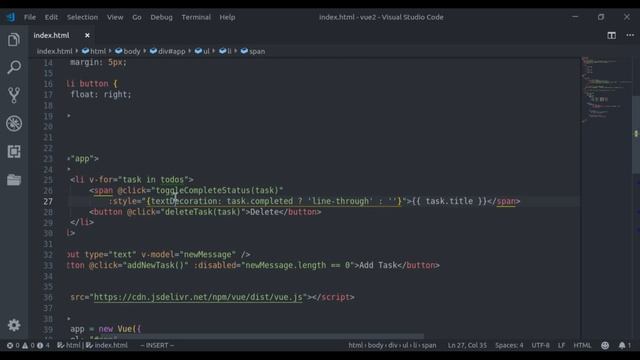Click the 'li button {' text on line 16

click(x=92, y=84)
